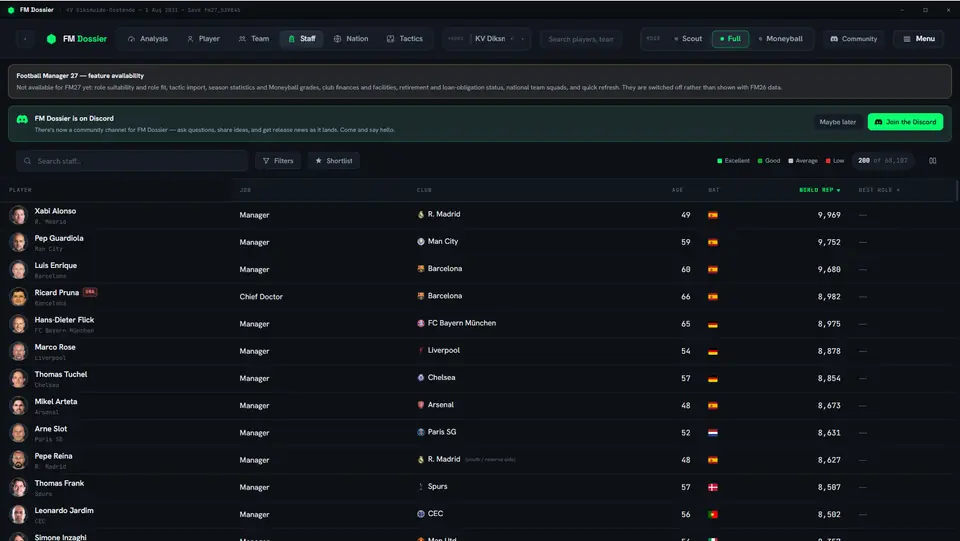The width and height of the screenshot is (960, 541).
Task: Open the Menu hamburger button
Action: (x=918, y=39)
